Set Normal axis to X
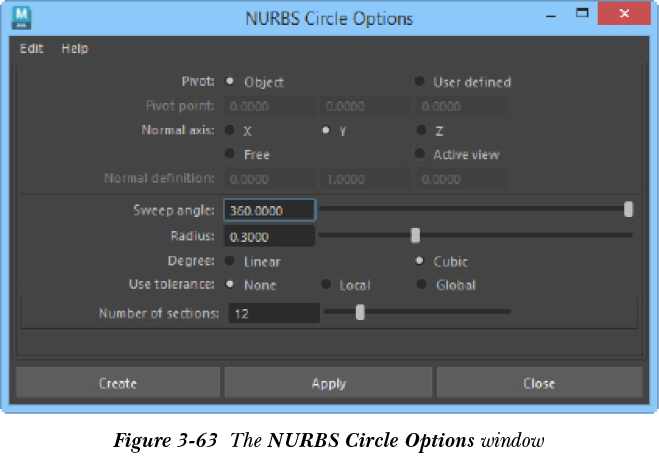659x458 pixels. [230, 130]
